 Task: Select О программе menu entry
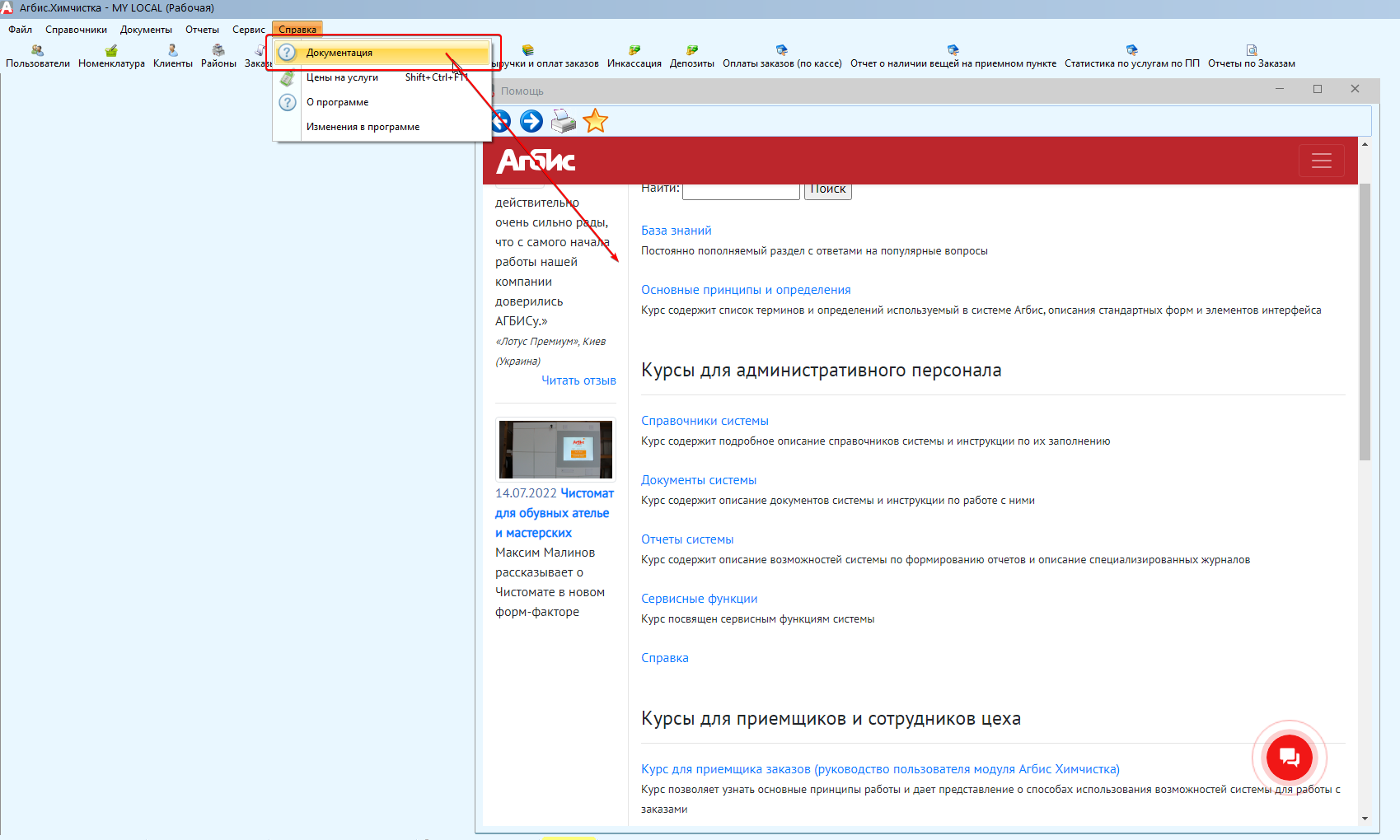tap(383, 102)
